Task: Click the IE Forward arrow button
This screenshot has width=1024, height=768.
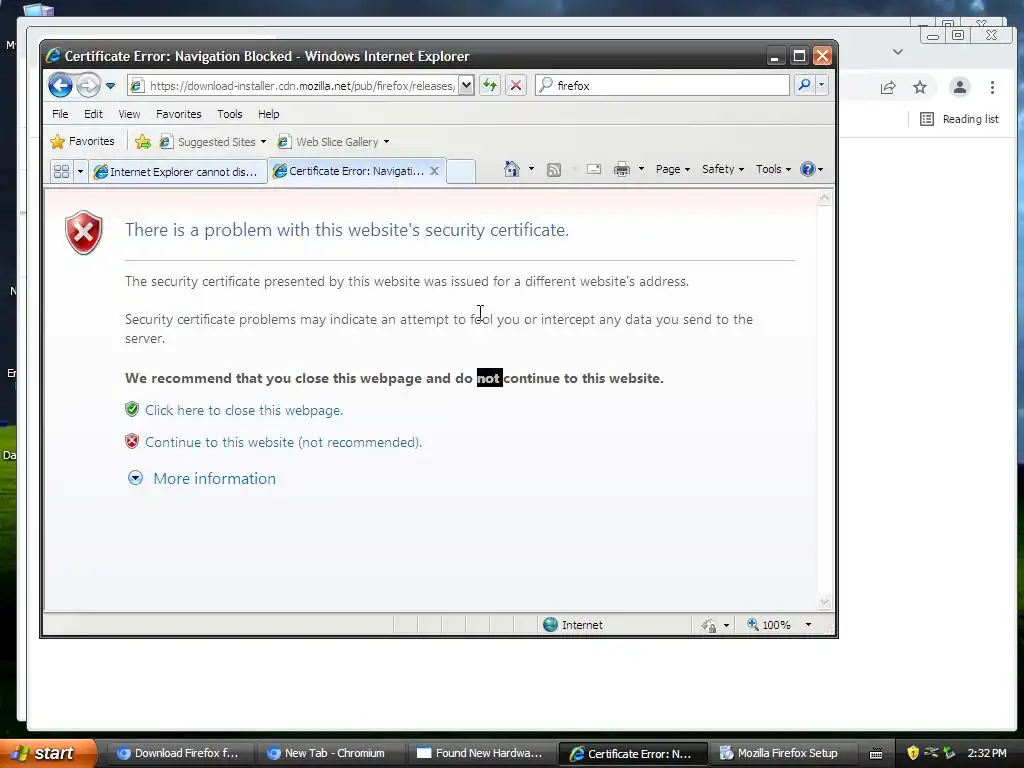Action: tap(88, 86)
